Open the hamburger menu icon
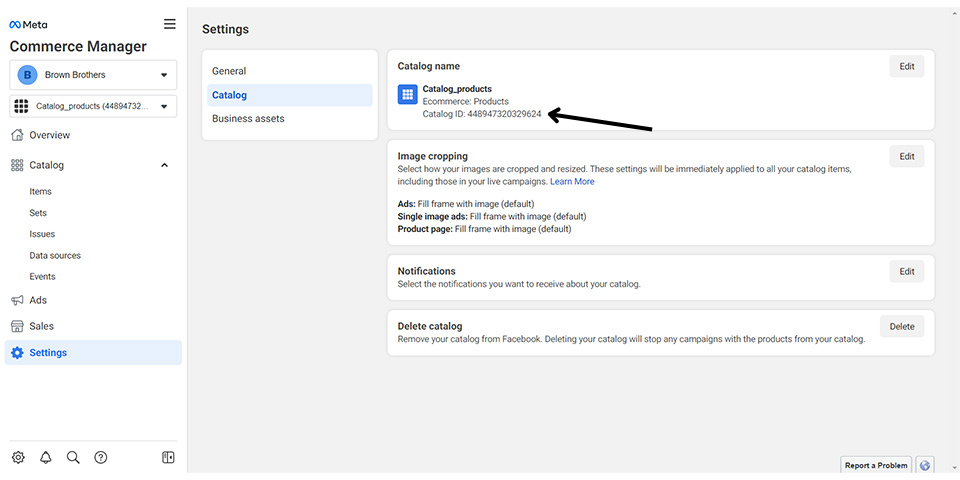Image resolution: width=960 pixels, height=480 pixels. 170,24
